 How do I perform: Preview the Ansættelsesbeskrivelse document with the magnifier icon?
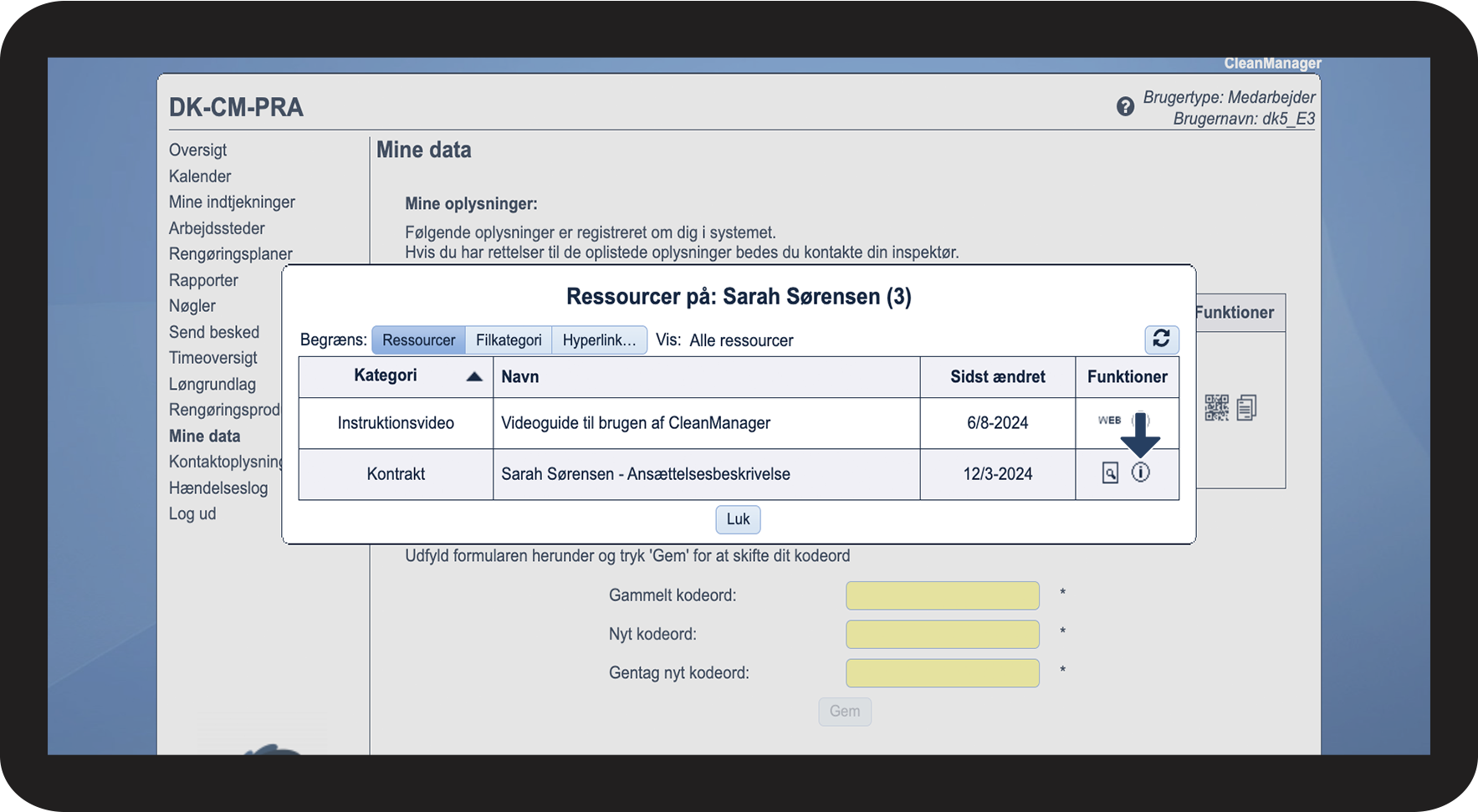[1110, 473]
